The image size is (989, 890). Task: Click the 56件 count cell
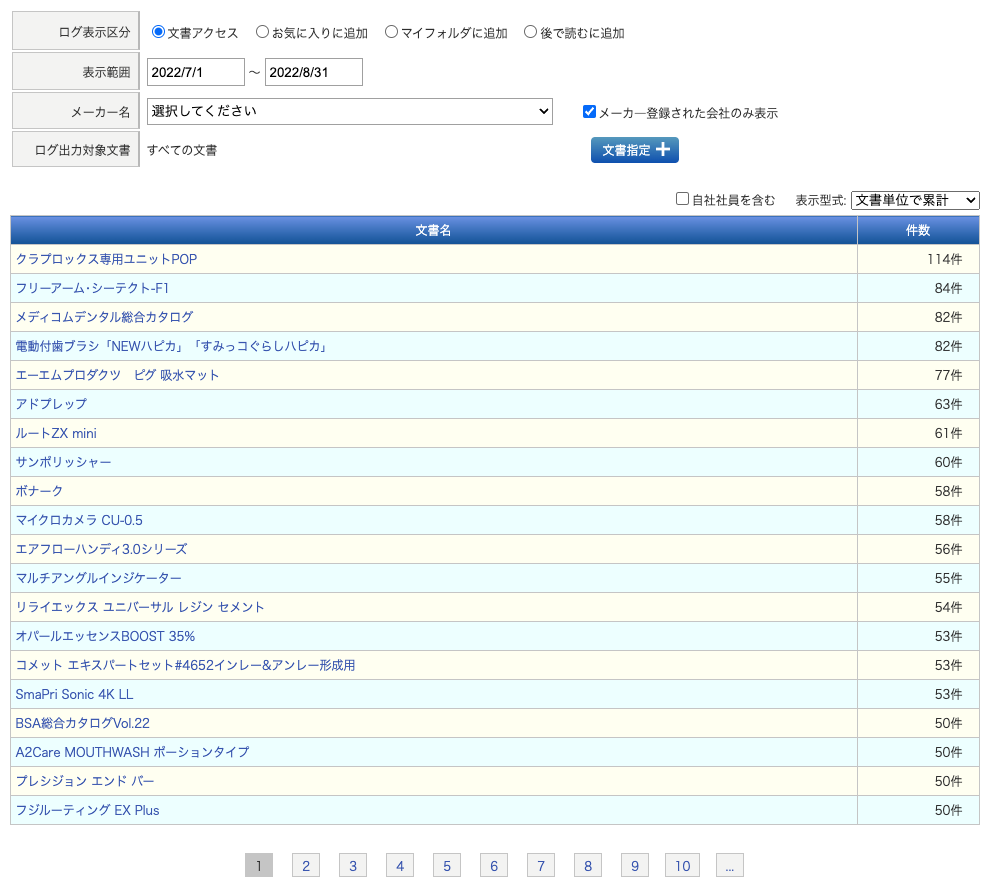918,549
